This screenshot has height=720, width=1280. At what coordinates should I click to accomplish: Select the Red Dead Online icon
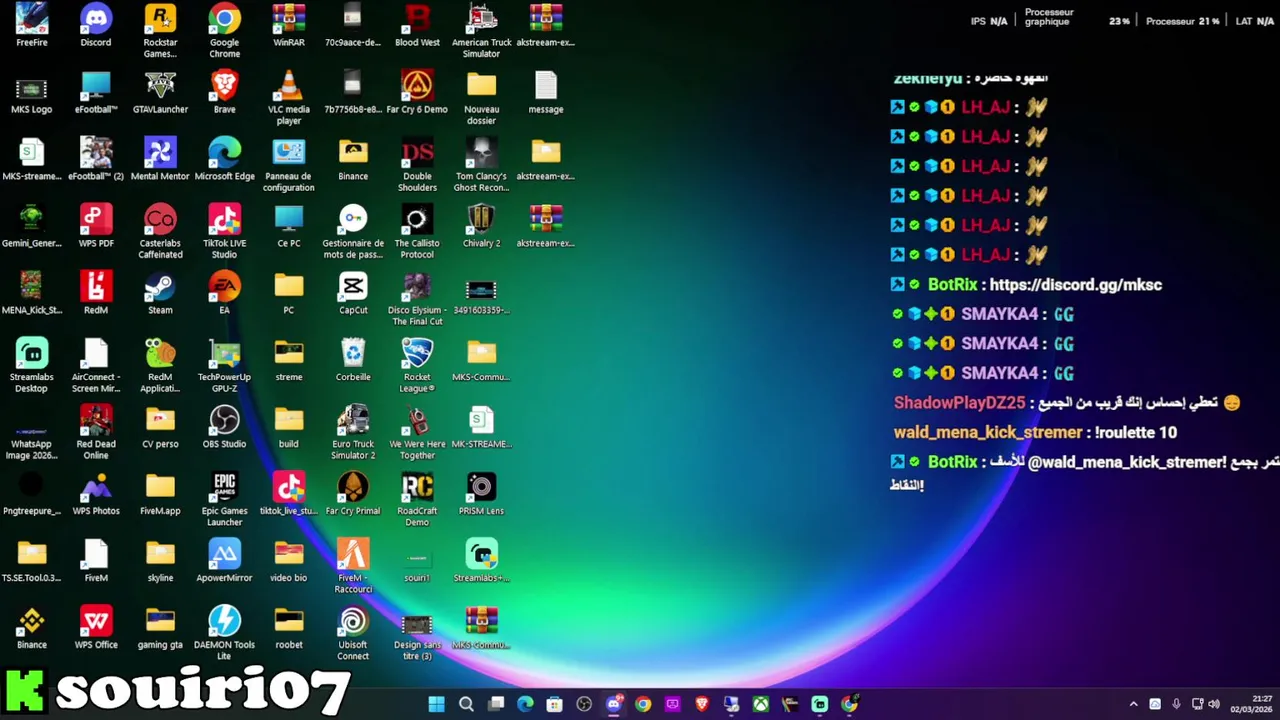coord(96,432)
